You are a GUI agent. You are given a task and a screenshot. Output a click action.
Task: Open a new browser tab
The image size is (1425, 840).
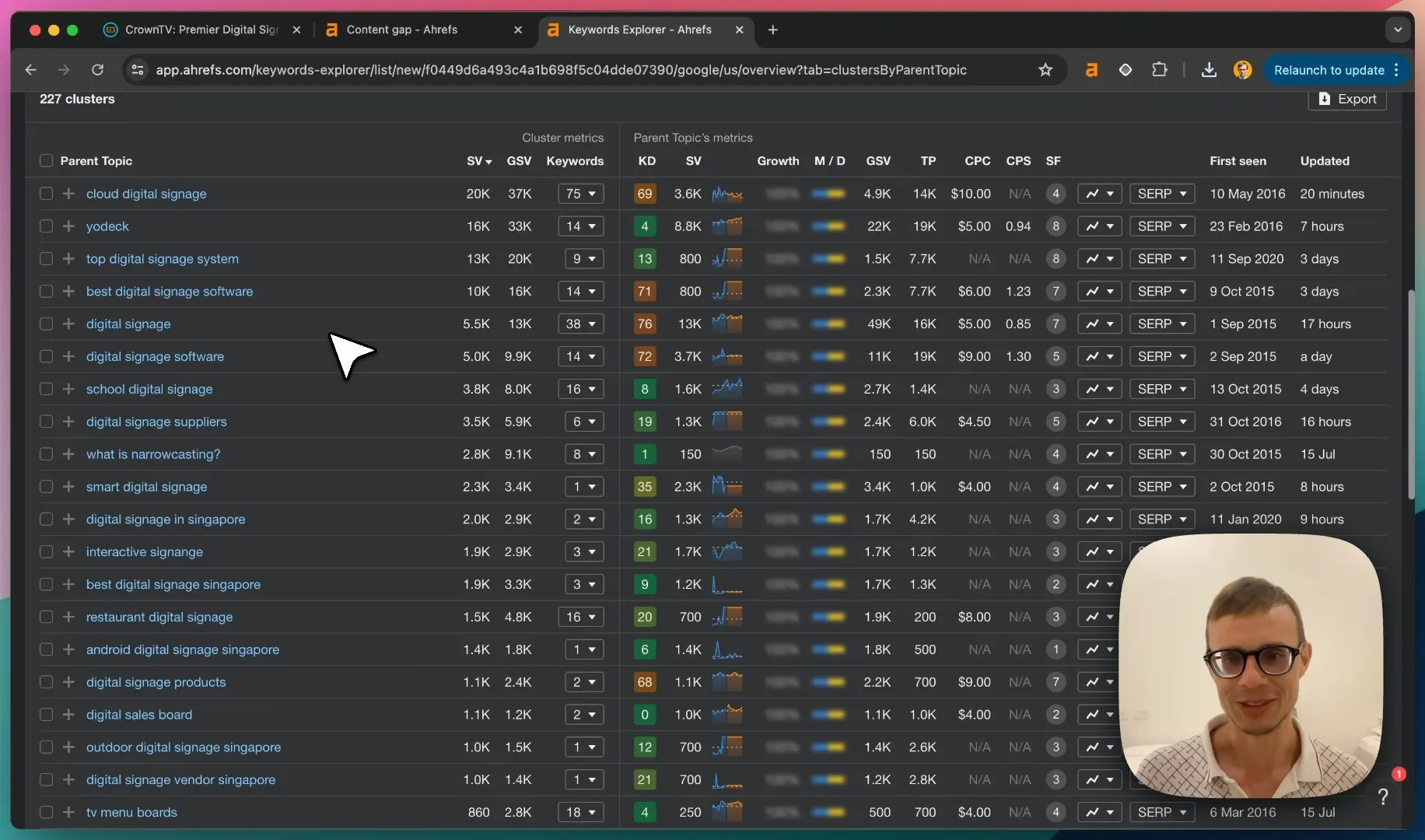(772, 30)
